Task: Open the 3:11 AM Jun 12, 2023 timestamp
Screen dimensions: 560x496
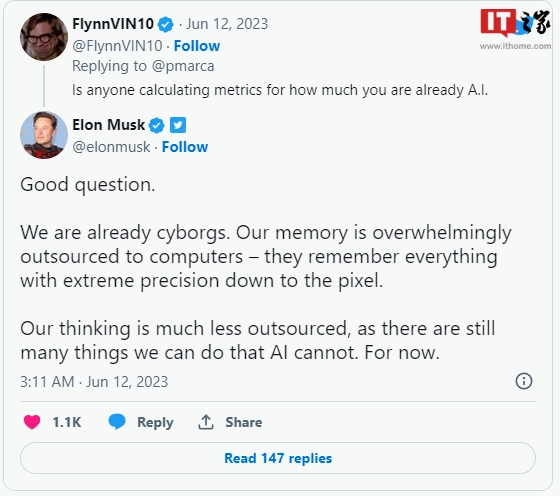Action: click(94, 382)
